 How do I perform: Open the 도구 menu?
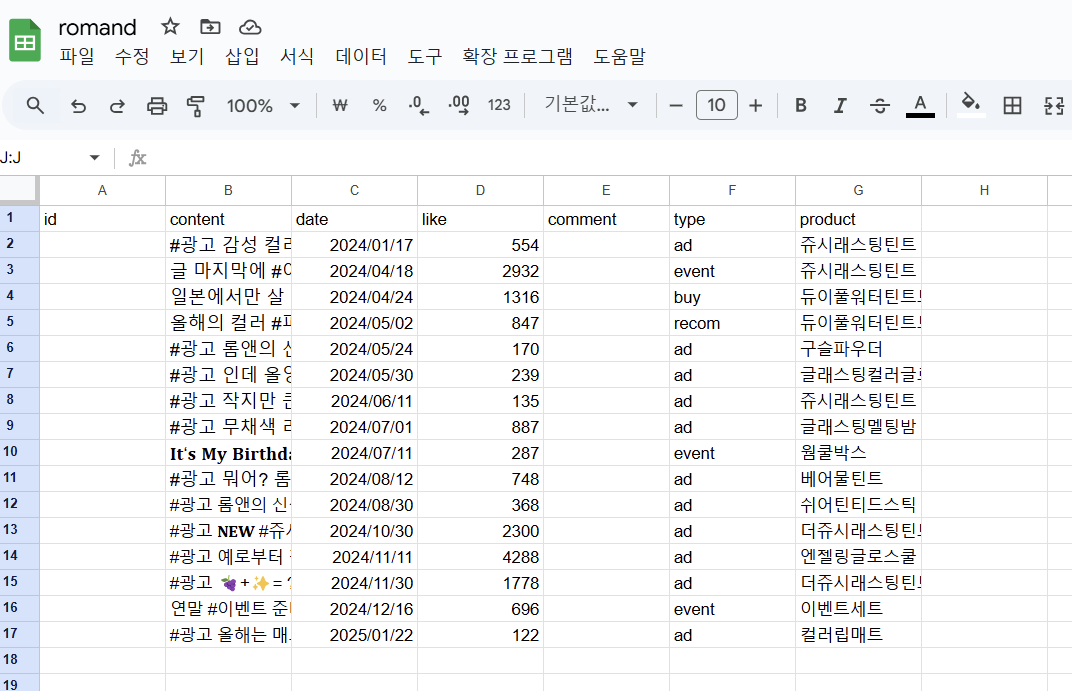(x=425, y=57)
